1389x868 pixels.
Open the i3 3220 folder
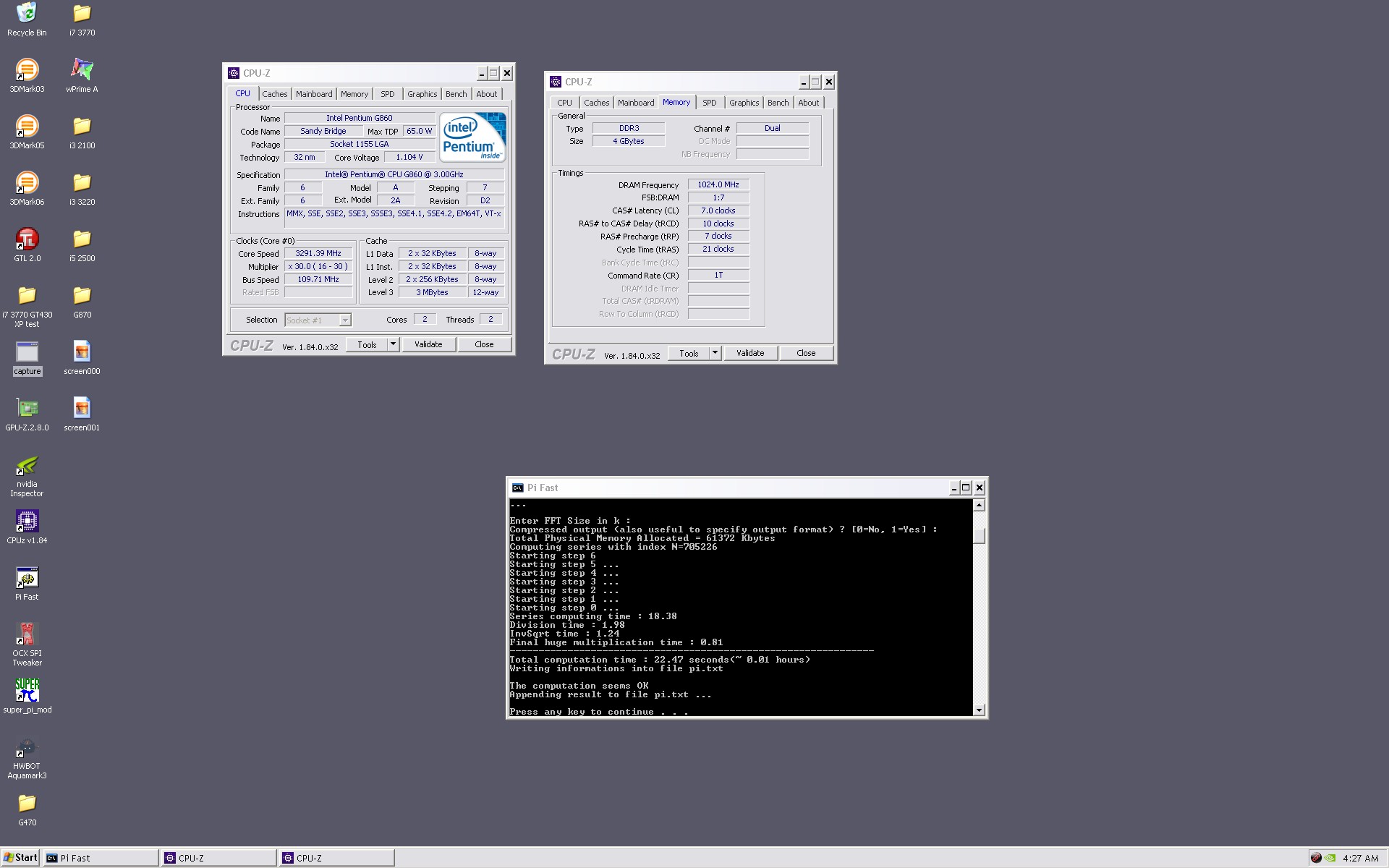pos(82,188)
